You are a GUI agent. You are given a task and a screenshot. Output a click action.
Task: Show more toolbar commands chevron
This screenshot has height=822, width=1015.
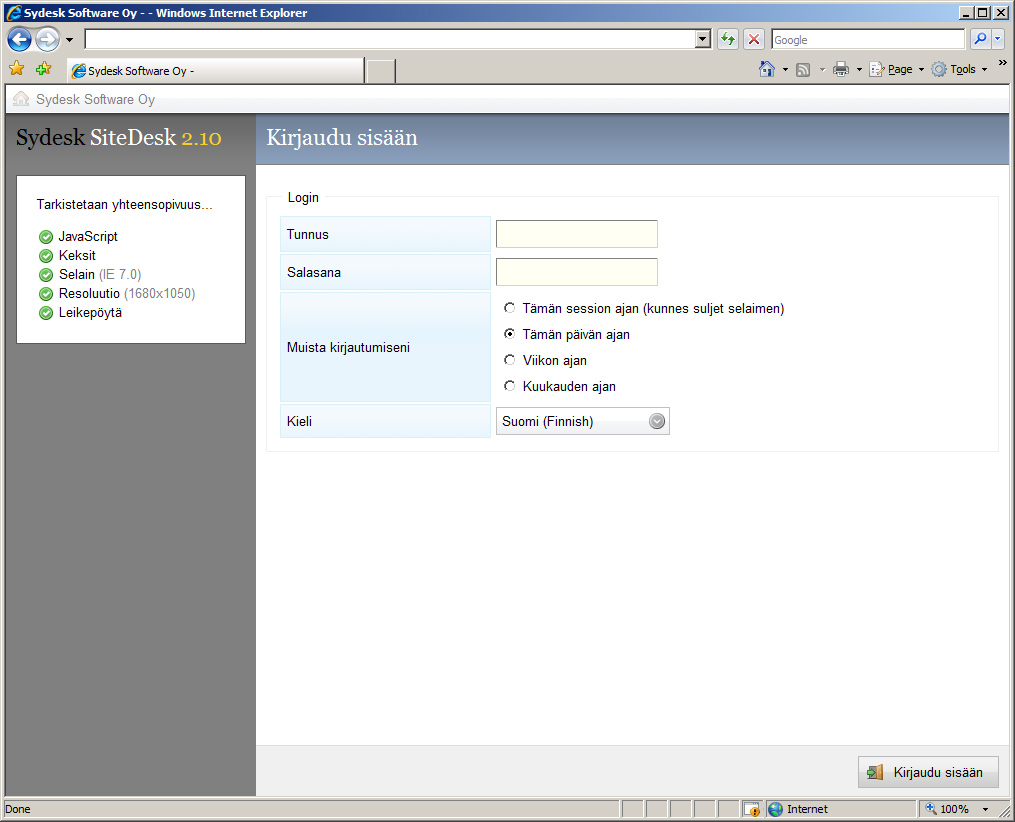[1003, 63]
